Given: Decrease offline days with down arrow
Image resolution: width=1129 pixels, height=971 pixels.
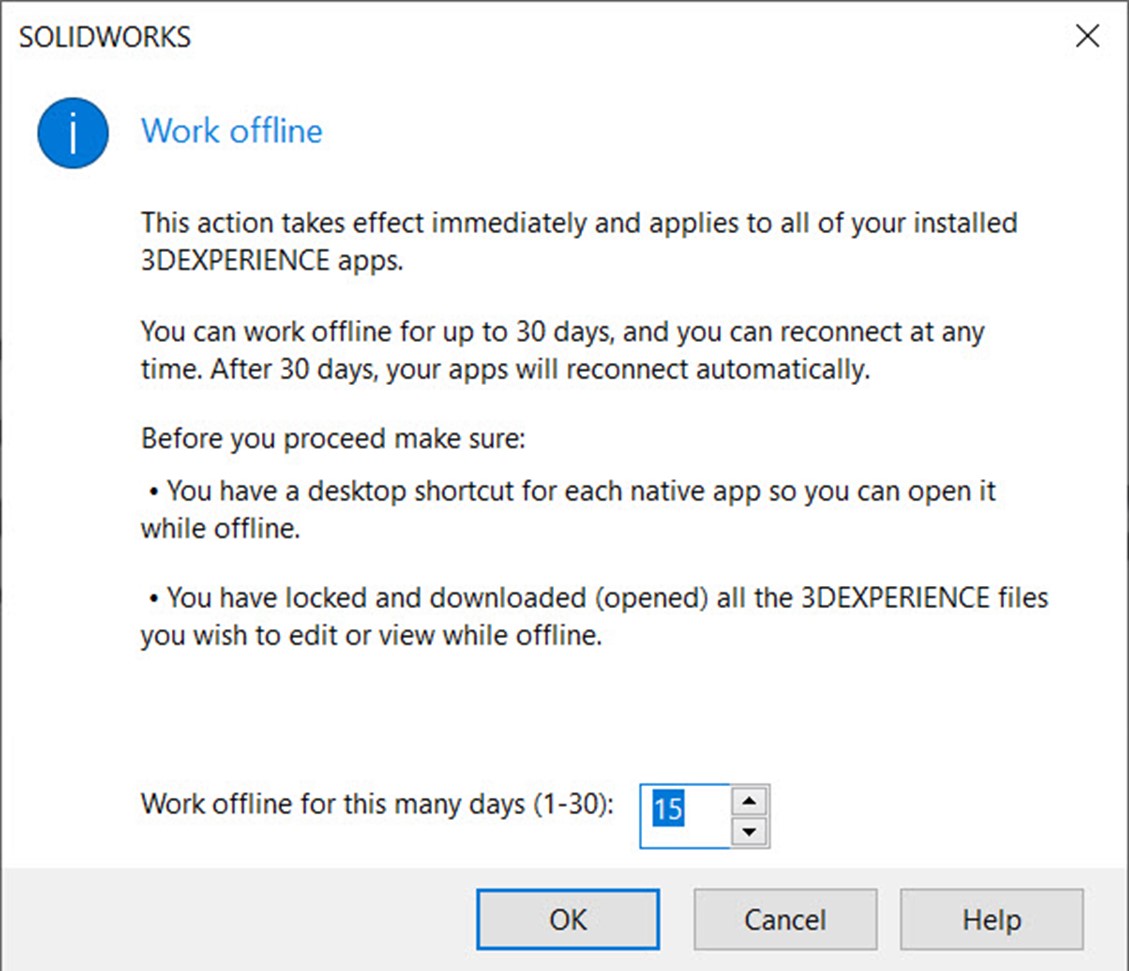Looking at the screenshot, I should click(750, 832).
